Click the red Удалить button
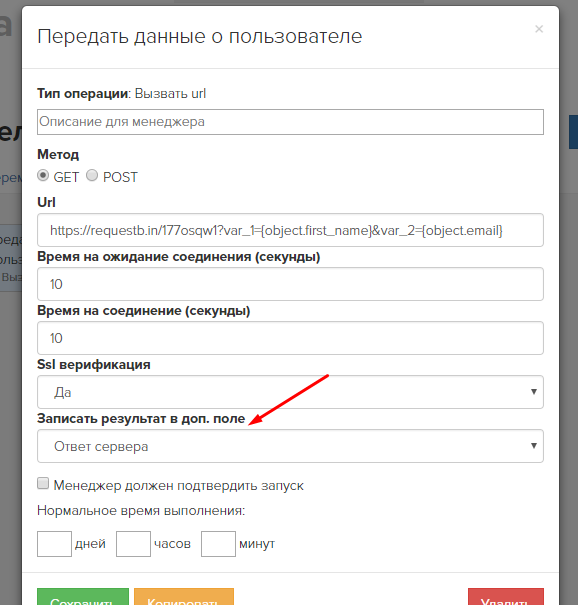 (506, 597)
